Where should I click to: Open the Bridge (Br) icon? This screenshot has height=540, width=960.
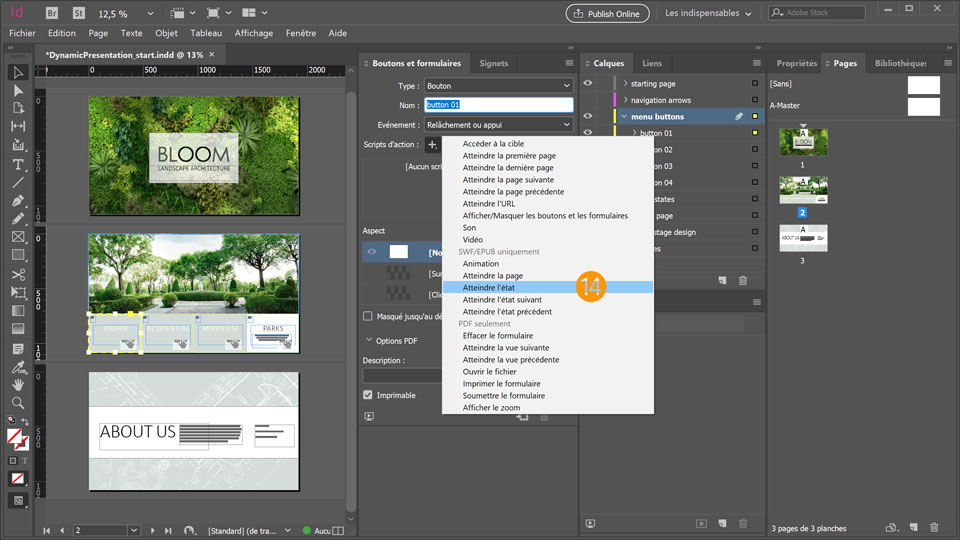(52, 14)
